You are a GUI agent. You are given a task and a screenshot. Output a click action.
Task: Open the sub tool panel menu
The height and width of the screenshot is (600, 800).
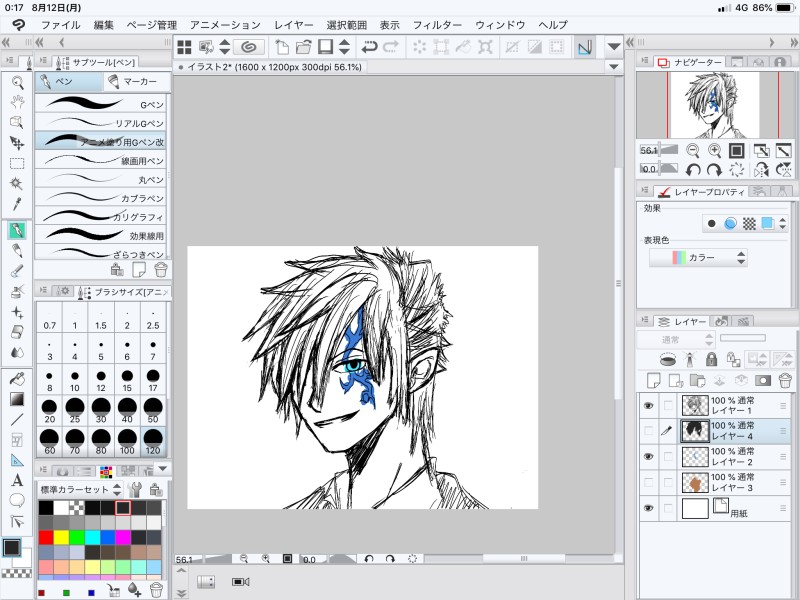pyautogui.click(x=44, y=61)
